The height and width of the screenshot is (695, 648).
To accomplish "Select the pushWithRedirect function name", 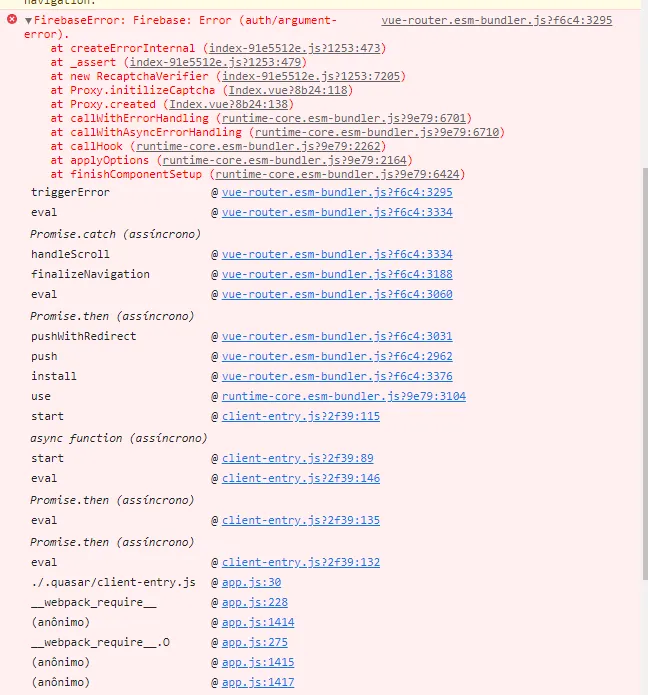I will point(83,336).
